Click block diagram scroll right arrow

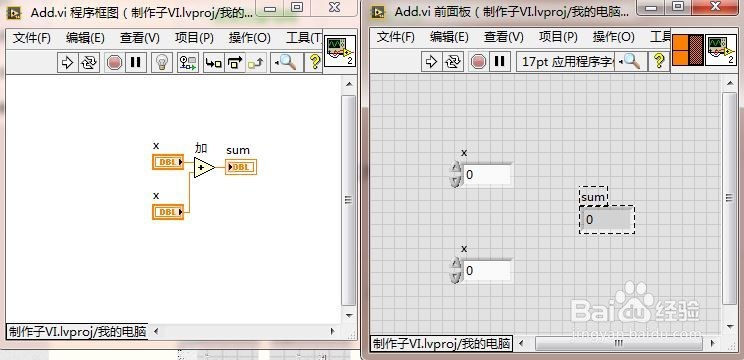pyautogui.click(x=333, y=331)
